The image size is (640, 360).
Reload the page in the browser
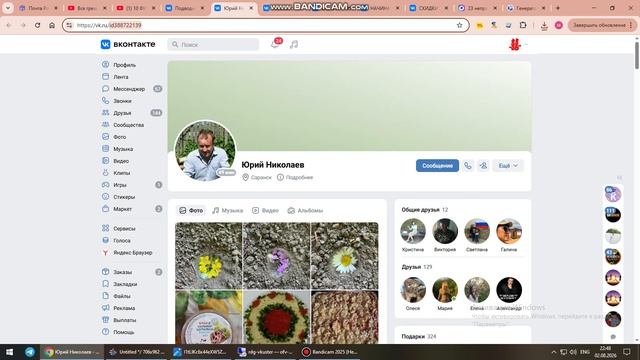pyautogui.click(x=37, y=25)
